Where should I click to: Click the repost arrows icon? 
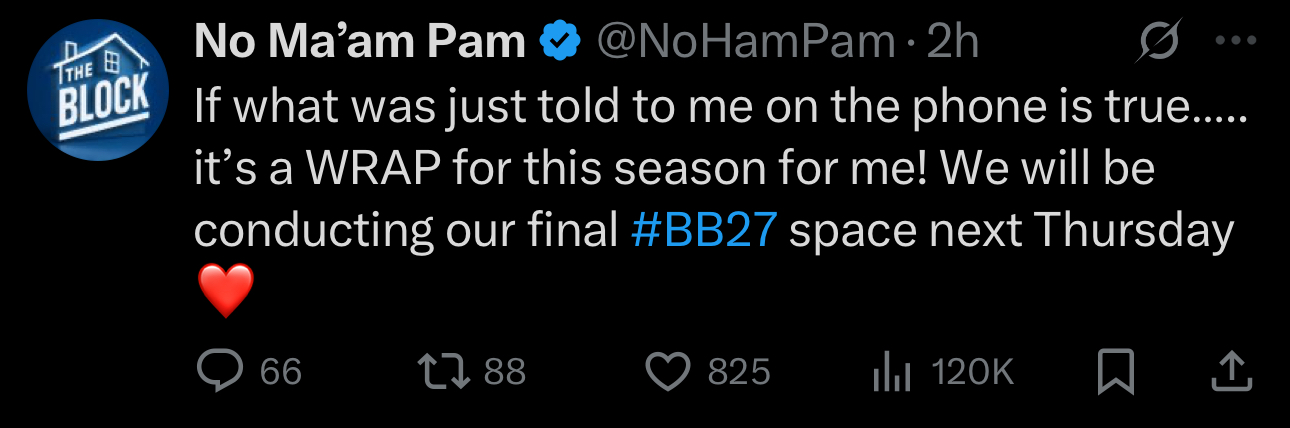click(x=448, y=373)
